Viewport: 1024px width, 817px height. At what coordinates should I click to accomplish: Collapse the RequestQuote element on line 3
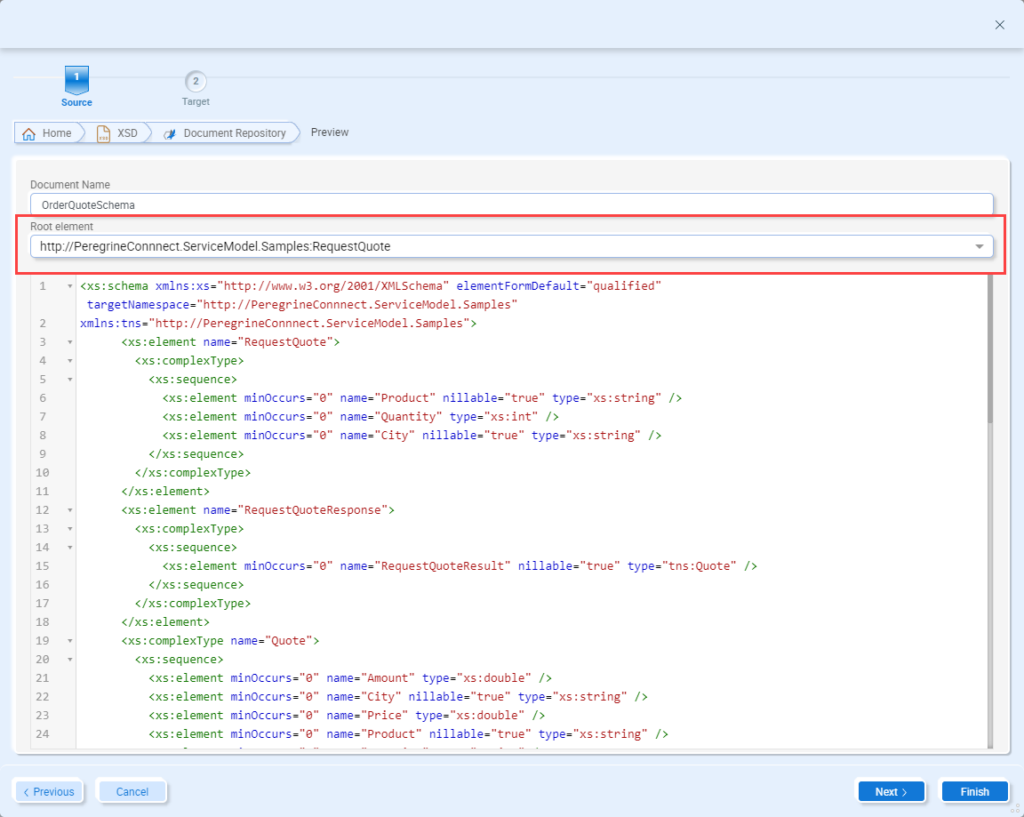[x=69, y=342]
